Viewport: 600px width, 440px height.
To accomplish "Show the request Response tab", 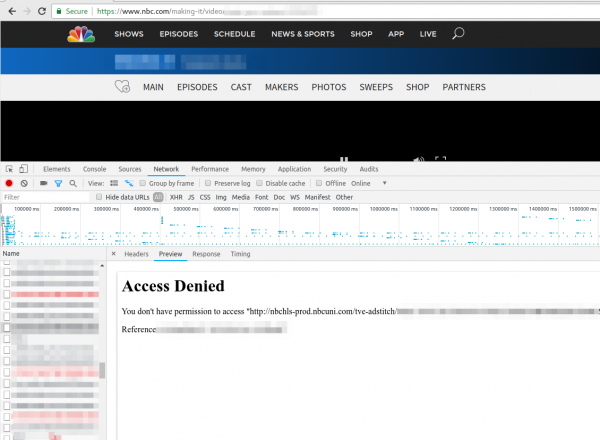I will (206, 254).
